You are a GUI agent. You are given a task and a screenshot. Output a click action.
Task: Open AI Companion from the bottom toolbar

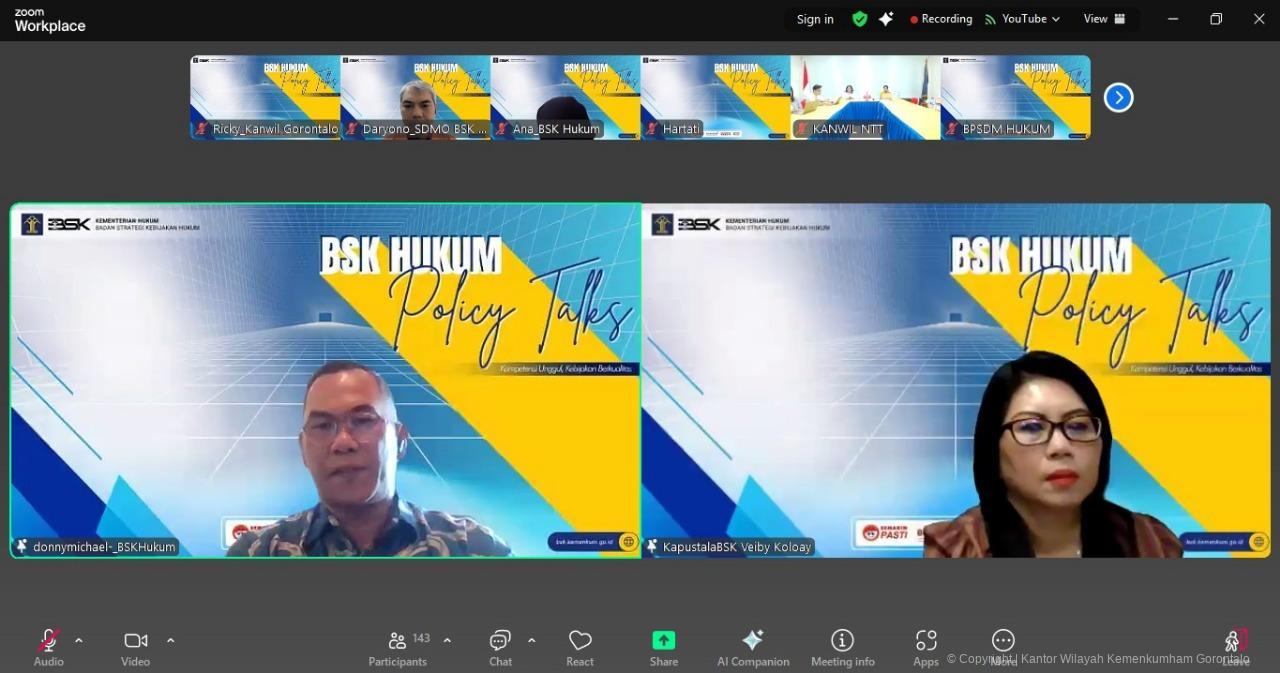[x=753, y=647]
